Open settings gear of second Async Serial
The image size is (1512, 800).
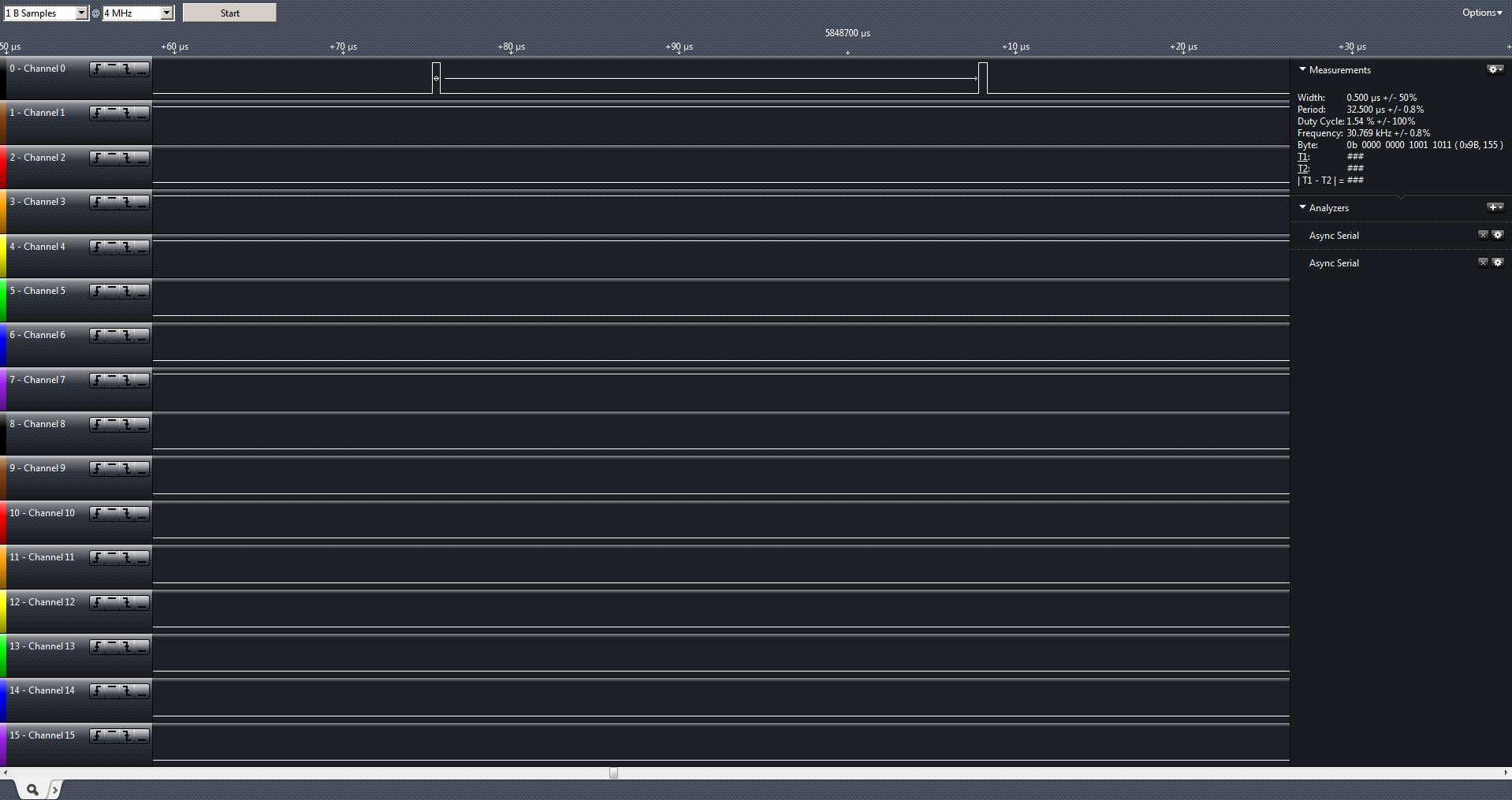point(1499,262)
